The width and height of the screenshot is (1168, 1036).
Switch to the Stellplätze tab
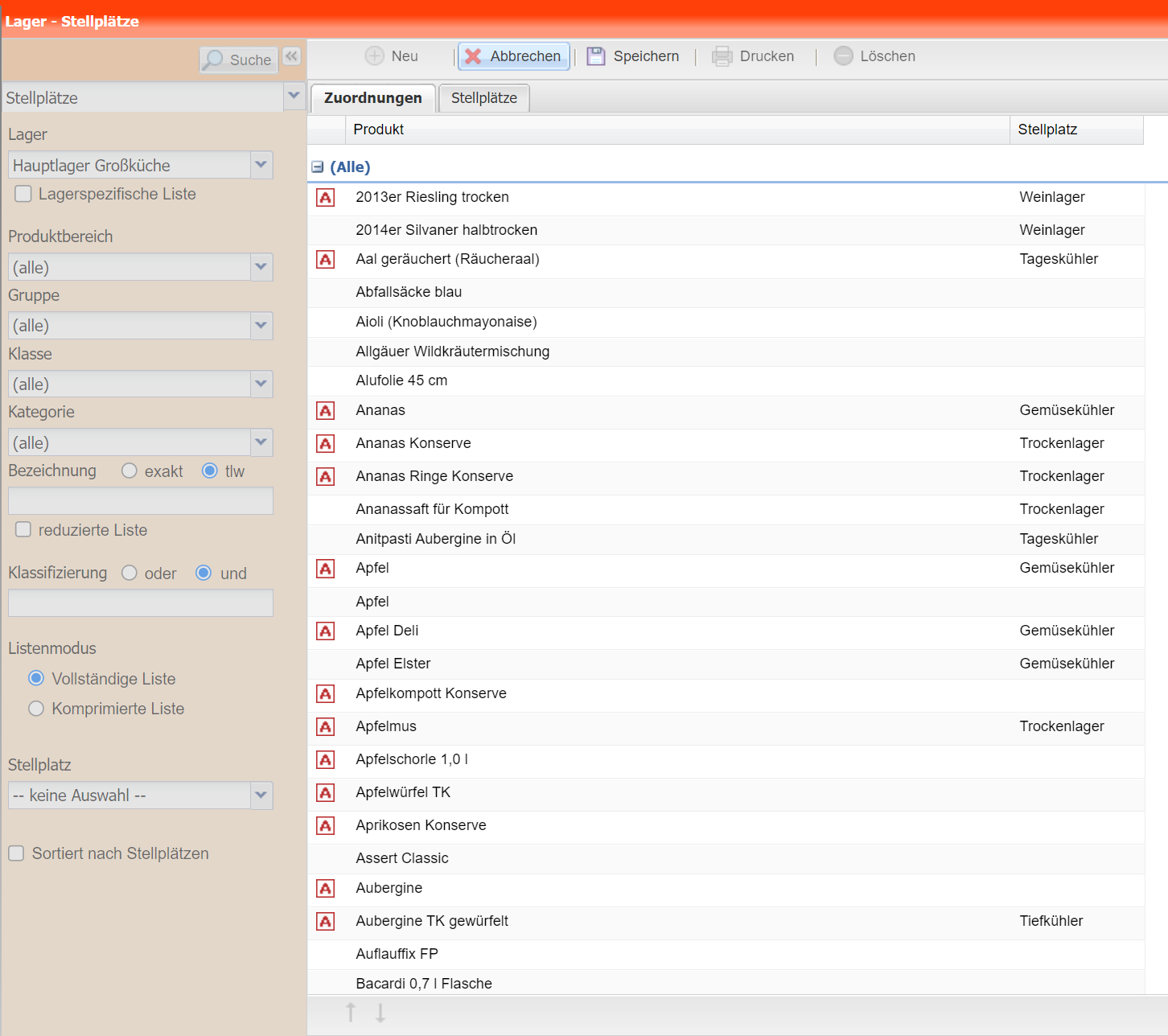[483, 98]
